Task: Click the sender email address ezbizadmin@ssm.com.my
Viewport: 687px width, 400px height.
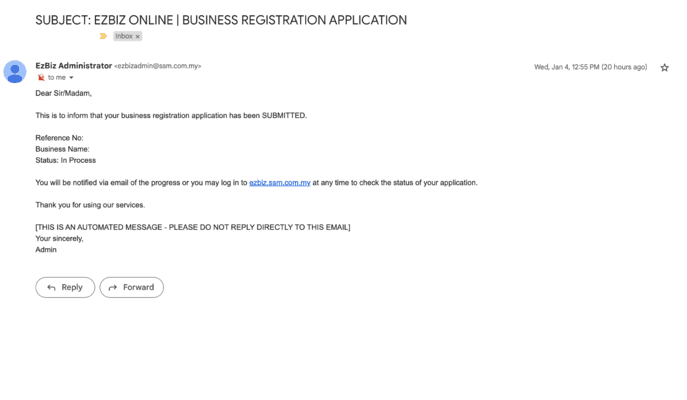Action: [158, 66]
